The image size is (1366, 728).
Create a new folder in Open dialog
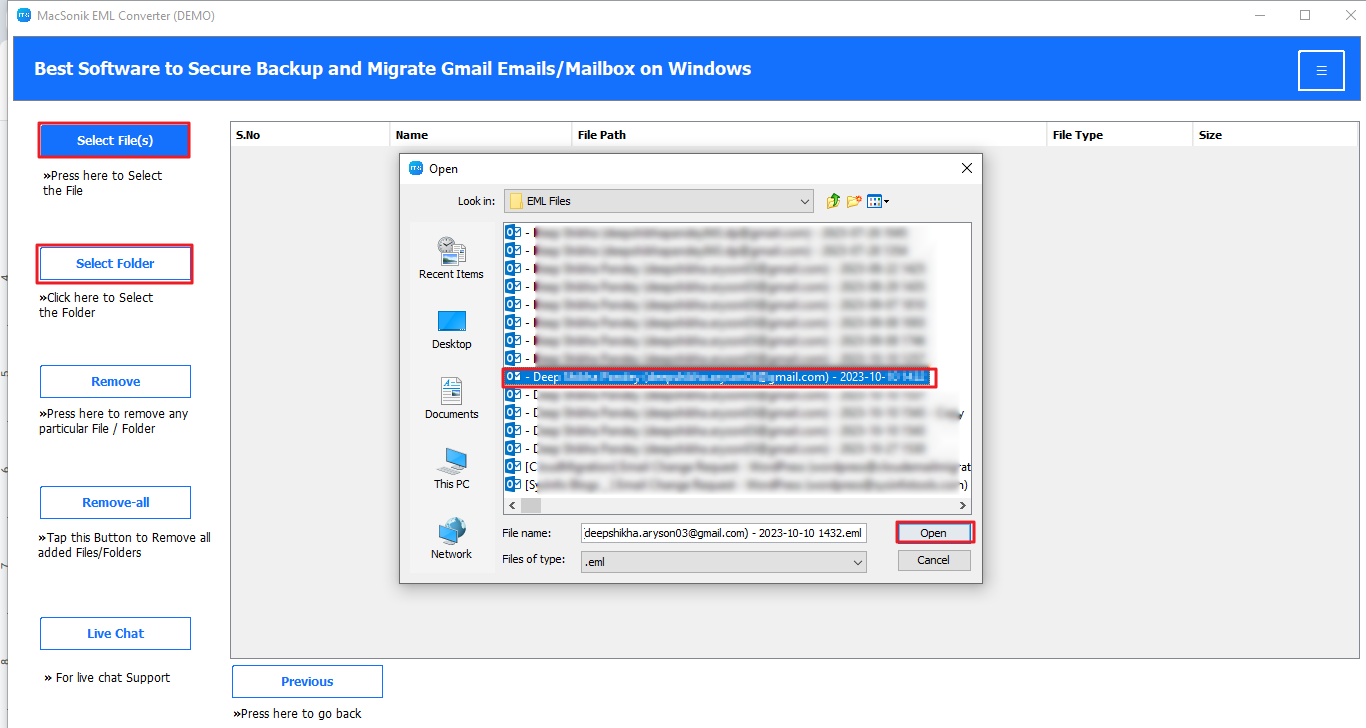coord(854,201)
